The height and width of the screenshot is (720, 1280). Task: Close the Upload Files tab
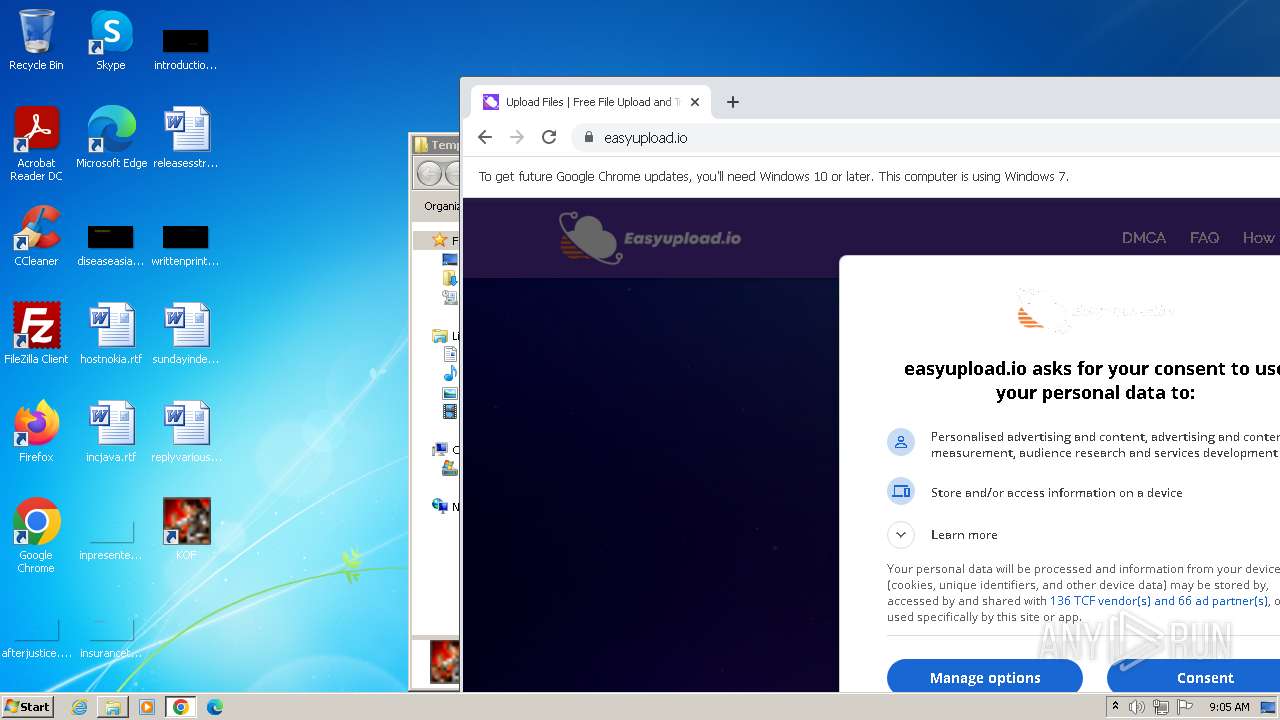(x=695, y=102)
